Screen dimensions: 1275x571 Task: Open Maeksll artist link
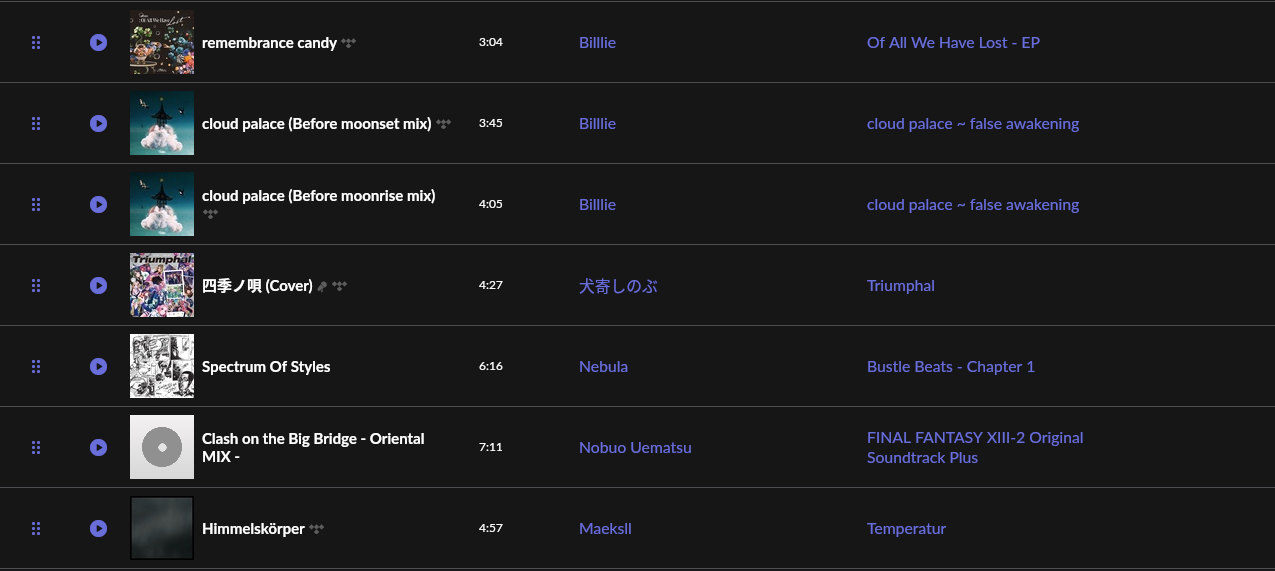click(605, 528)
